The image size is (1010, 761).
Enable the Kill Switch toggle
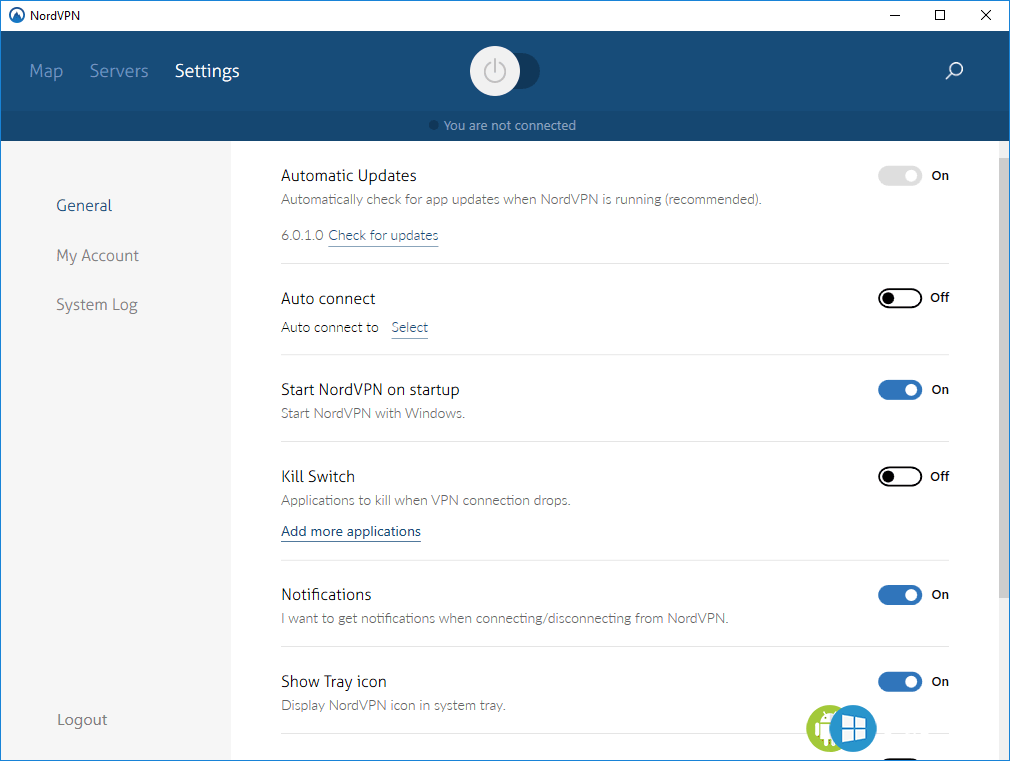pos(900,477)
